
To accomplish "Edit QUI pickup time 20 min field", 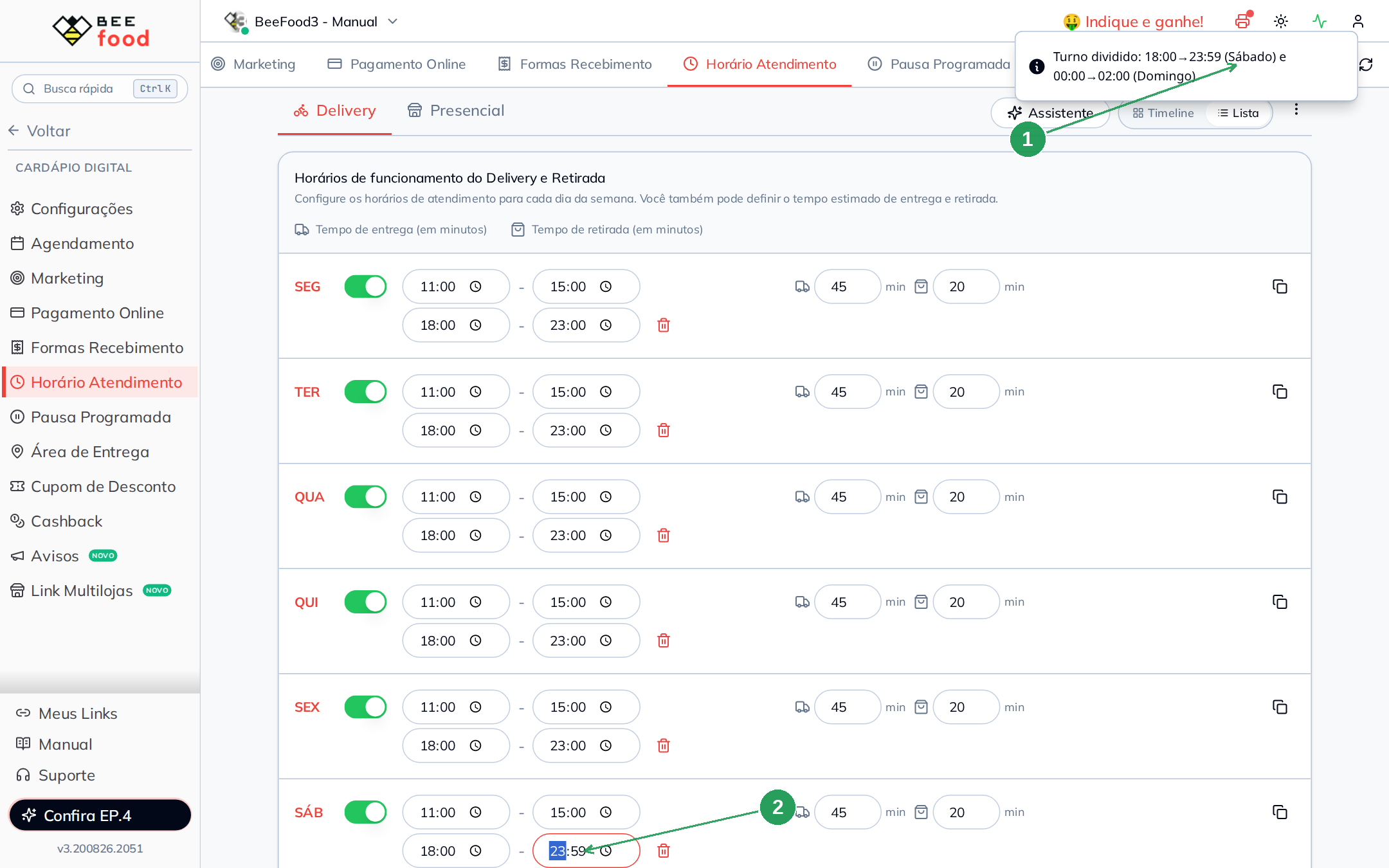I will coord(966,602).
